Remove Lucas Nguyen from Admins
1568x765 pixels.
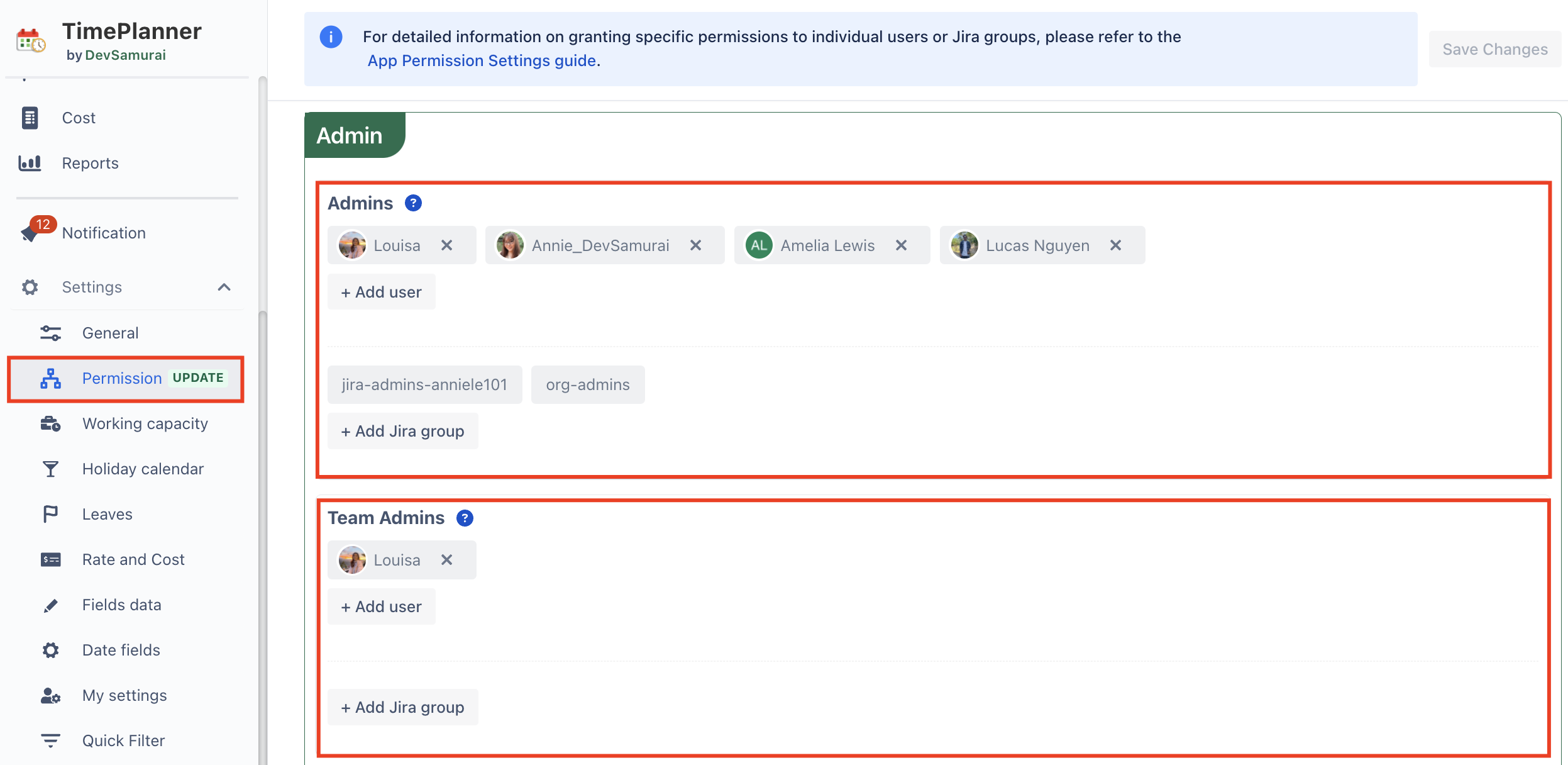[1115, 245]
